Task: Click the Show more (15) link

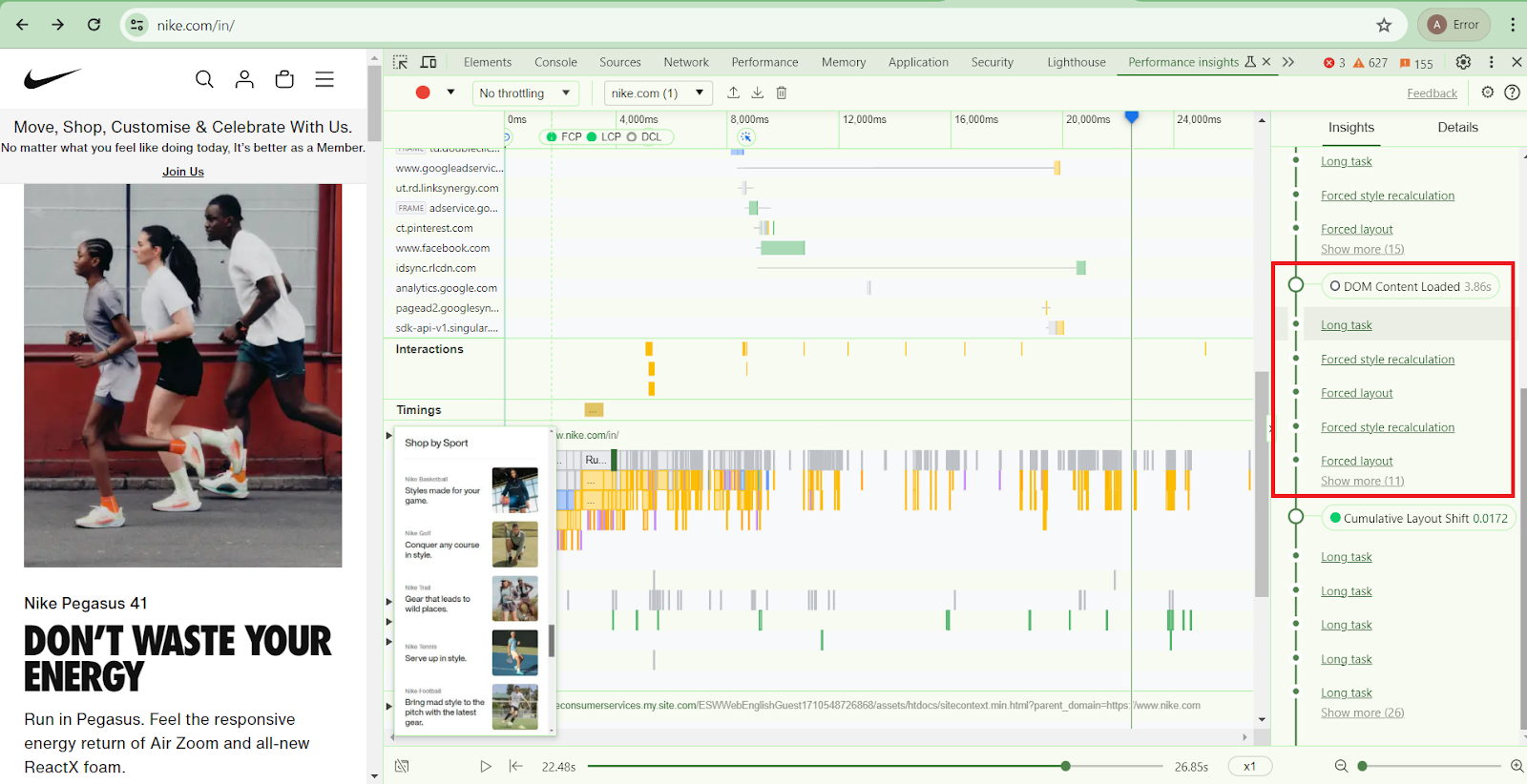Action: [1362, 249]
